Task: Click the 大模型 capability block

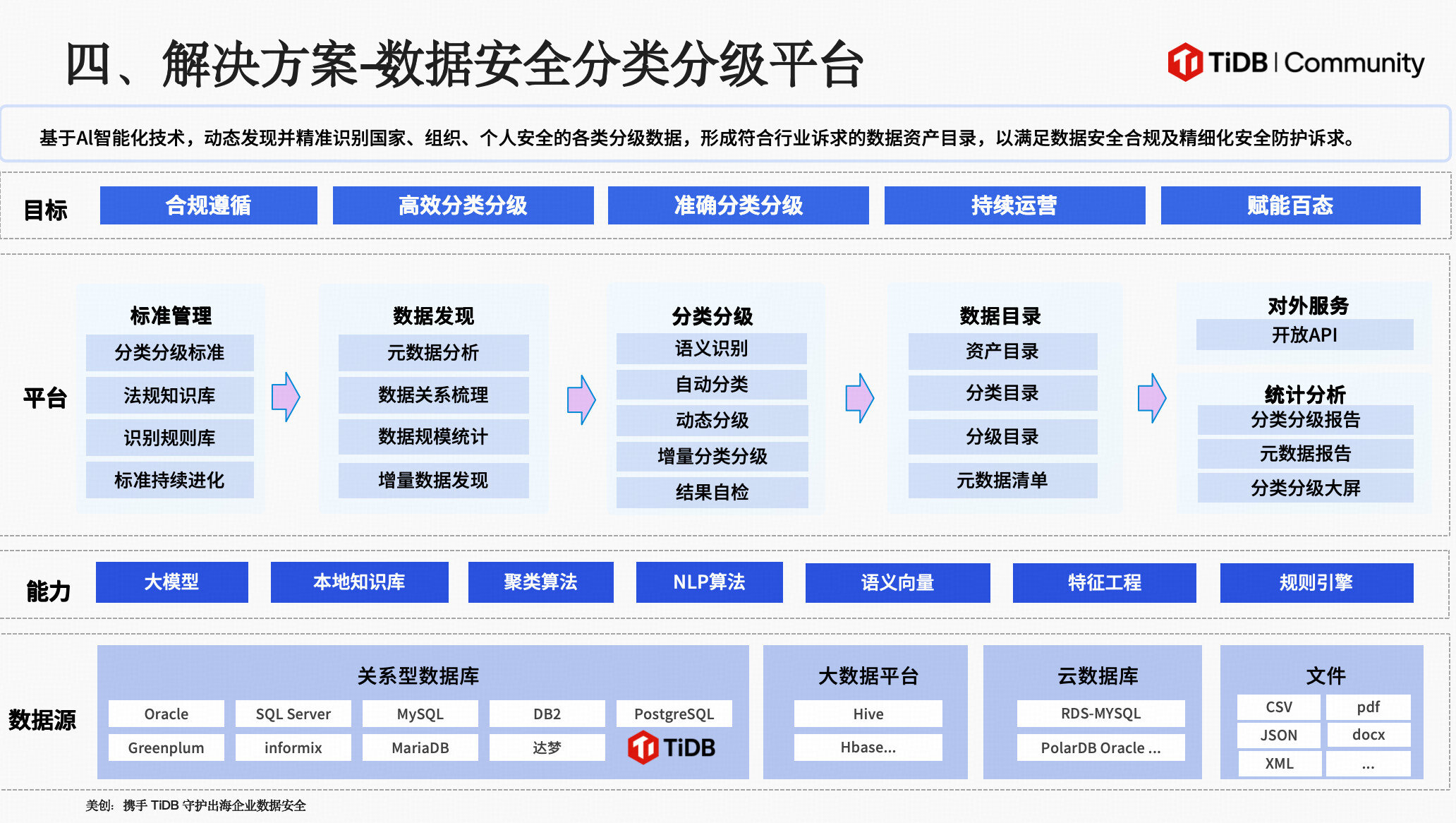Action: coord(171,582)
